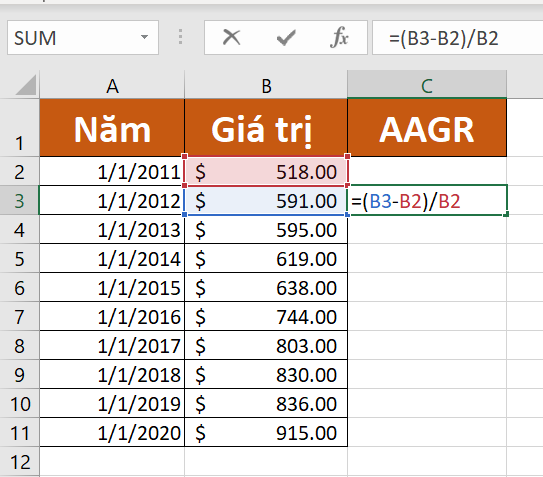Screen dimensions: 543x477
Task: Click cell A6 with date 1/1/2015
Action: pos(112,287)
